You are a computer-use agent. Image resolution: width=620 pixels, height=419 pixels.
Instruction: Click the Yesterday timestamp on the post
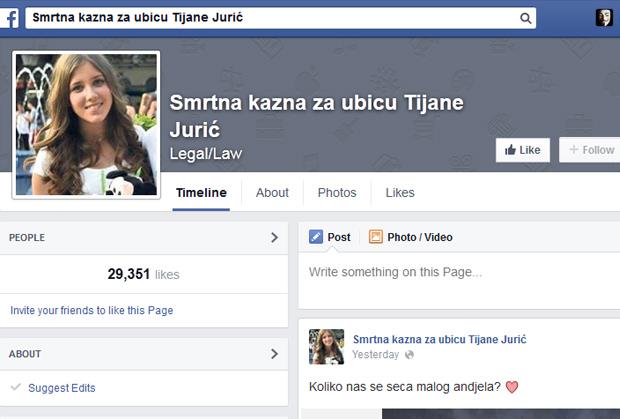point(376,355)
